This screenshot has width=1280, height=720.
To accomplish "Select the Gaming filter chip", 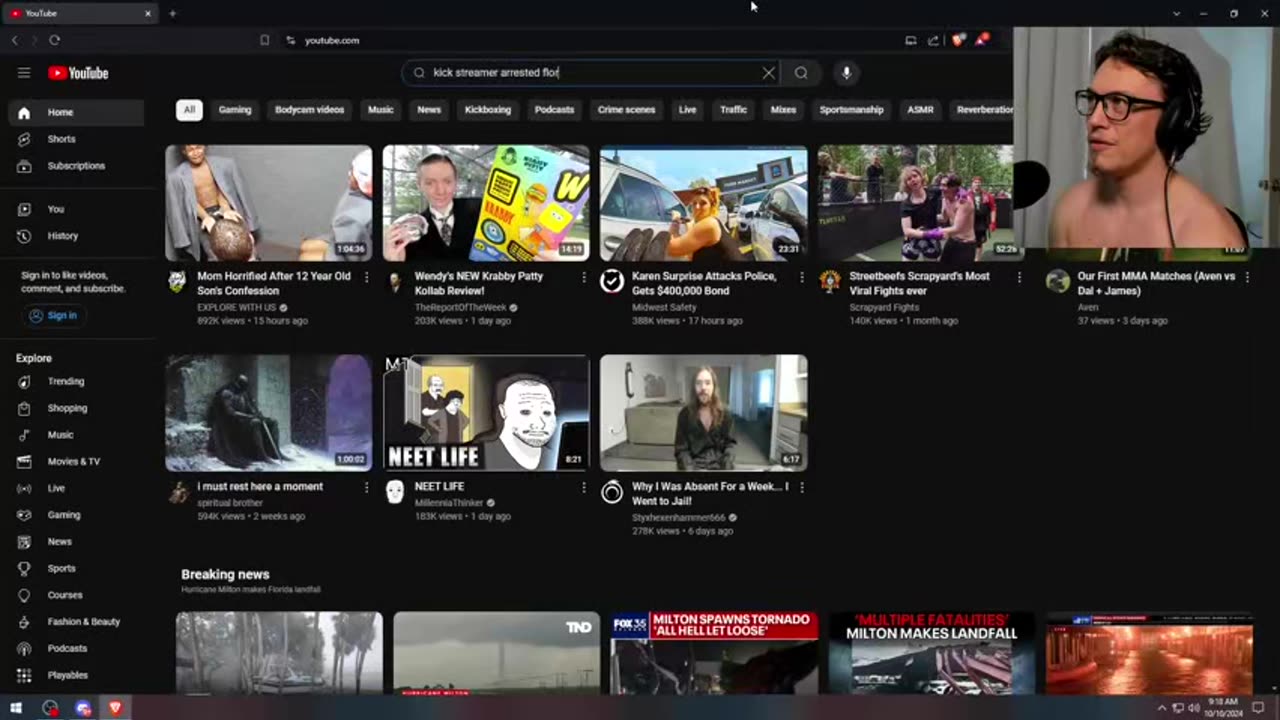I will (x=235, y=110).
